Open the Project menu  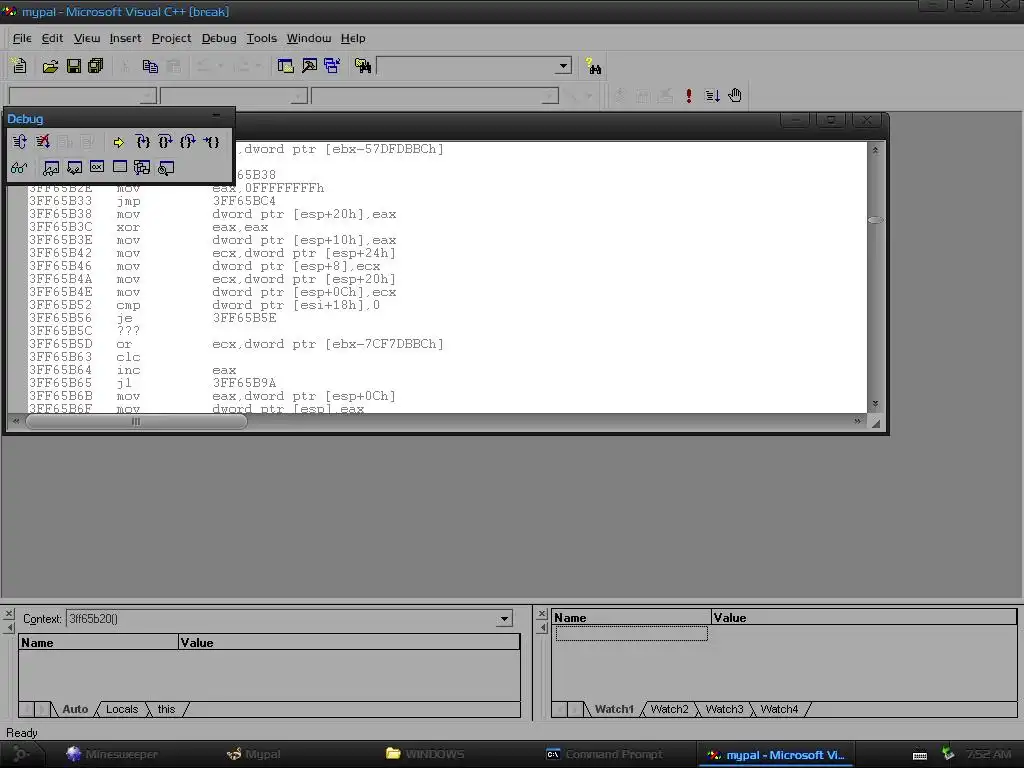pos(171,38)
